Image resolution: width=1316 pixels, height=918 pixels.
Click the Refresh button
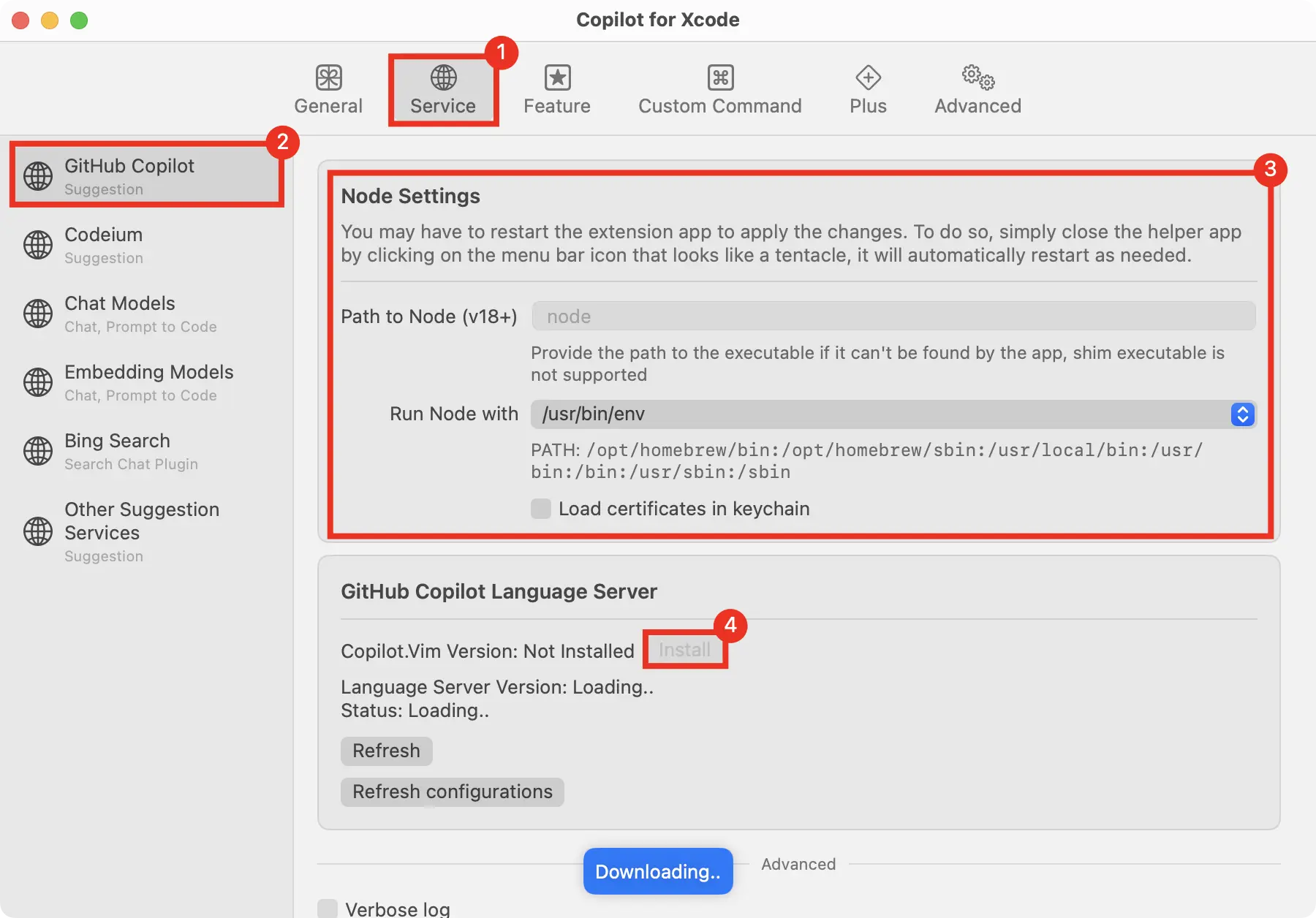click(x=387, y=751)
